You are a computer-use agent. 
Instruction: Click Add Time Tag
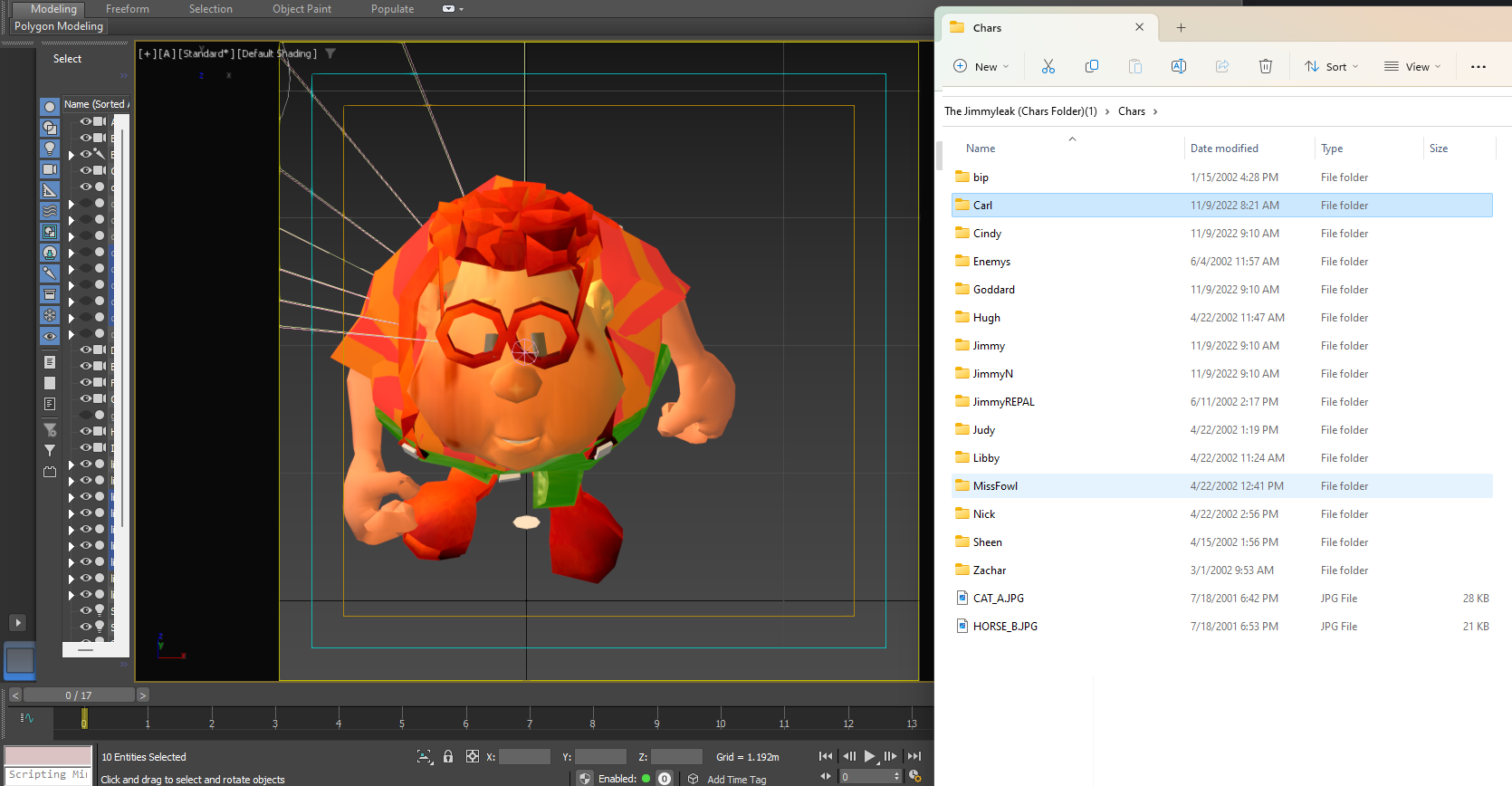tap(737, 779)
